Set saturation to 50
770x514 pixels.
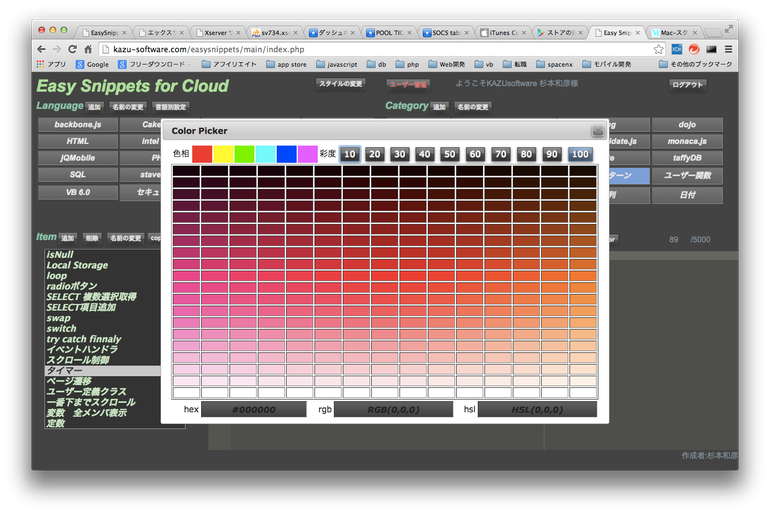pyautogui.click(x=449, y=154)
